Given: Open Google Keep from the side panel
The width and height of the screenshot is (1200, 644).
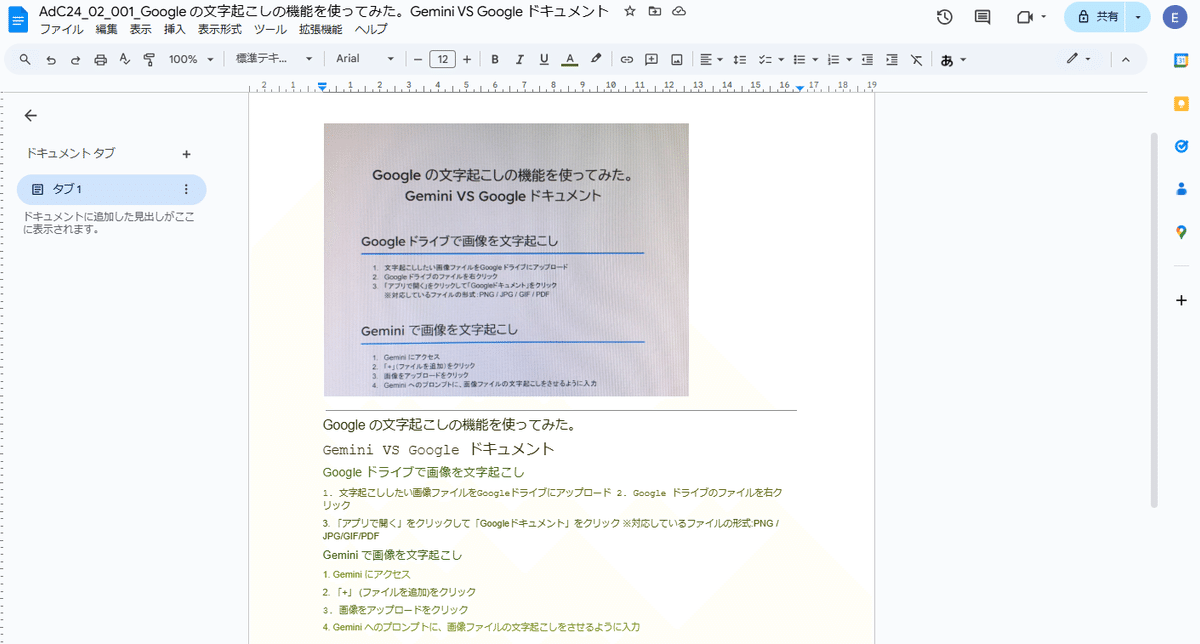Looking at the screenshot, I should coord(1181,103).
